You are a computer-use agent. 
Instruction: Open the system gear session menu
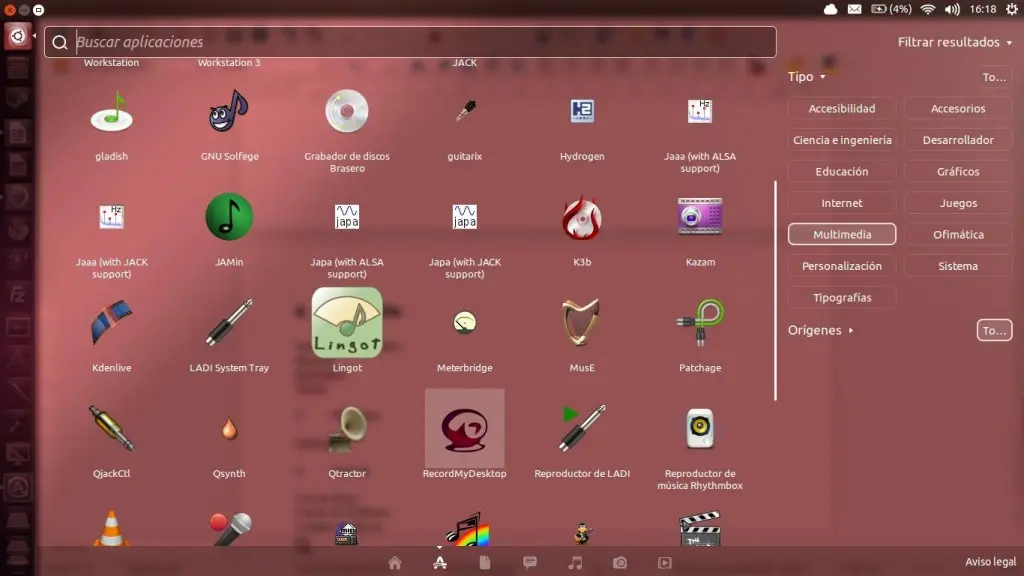1012,9
